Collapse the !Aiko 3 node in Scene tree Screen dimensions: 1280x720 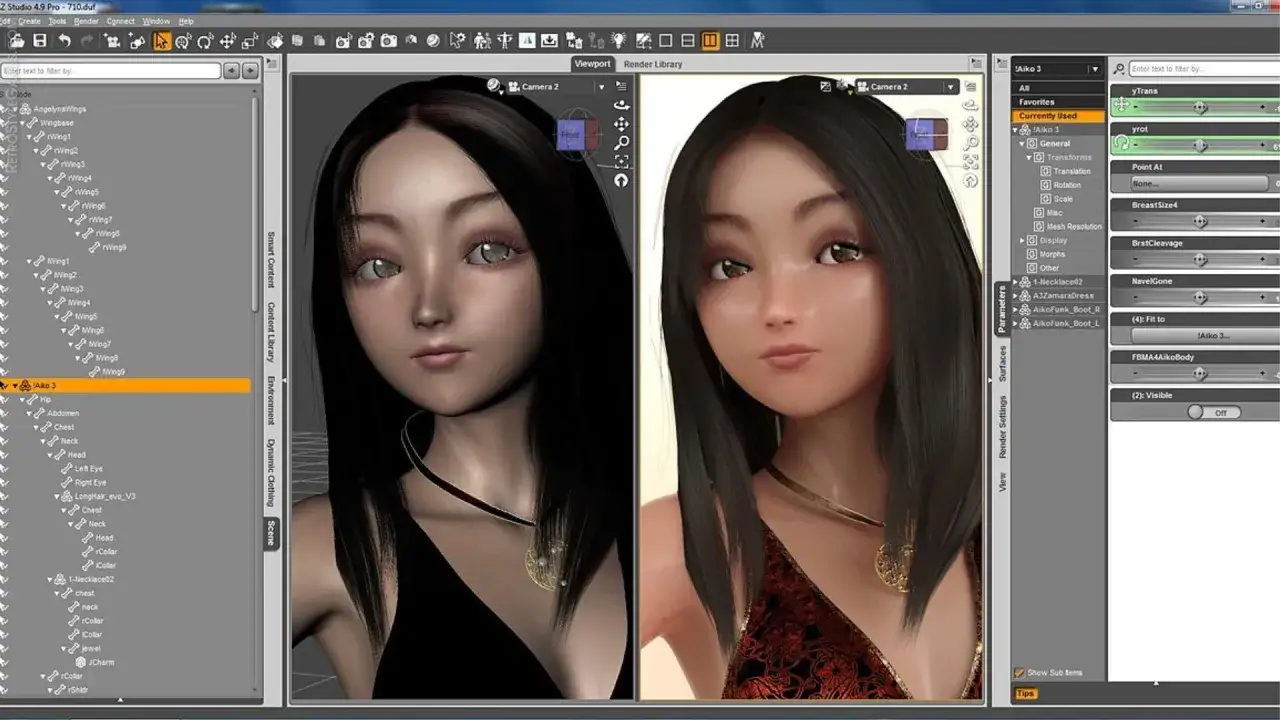pos(15,385)
